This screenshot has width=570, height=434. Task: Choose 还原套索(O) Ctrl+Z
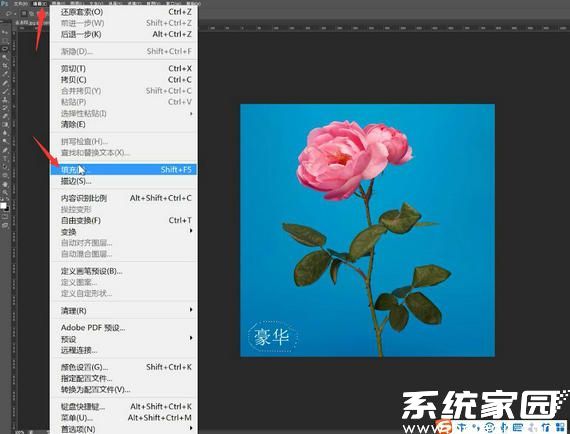tap(124, 12)
